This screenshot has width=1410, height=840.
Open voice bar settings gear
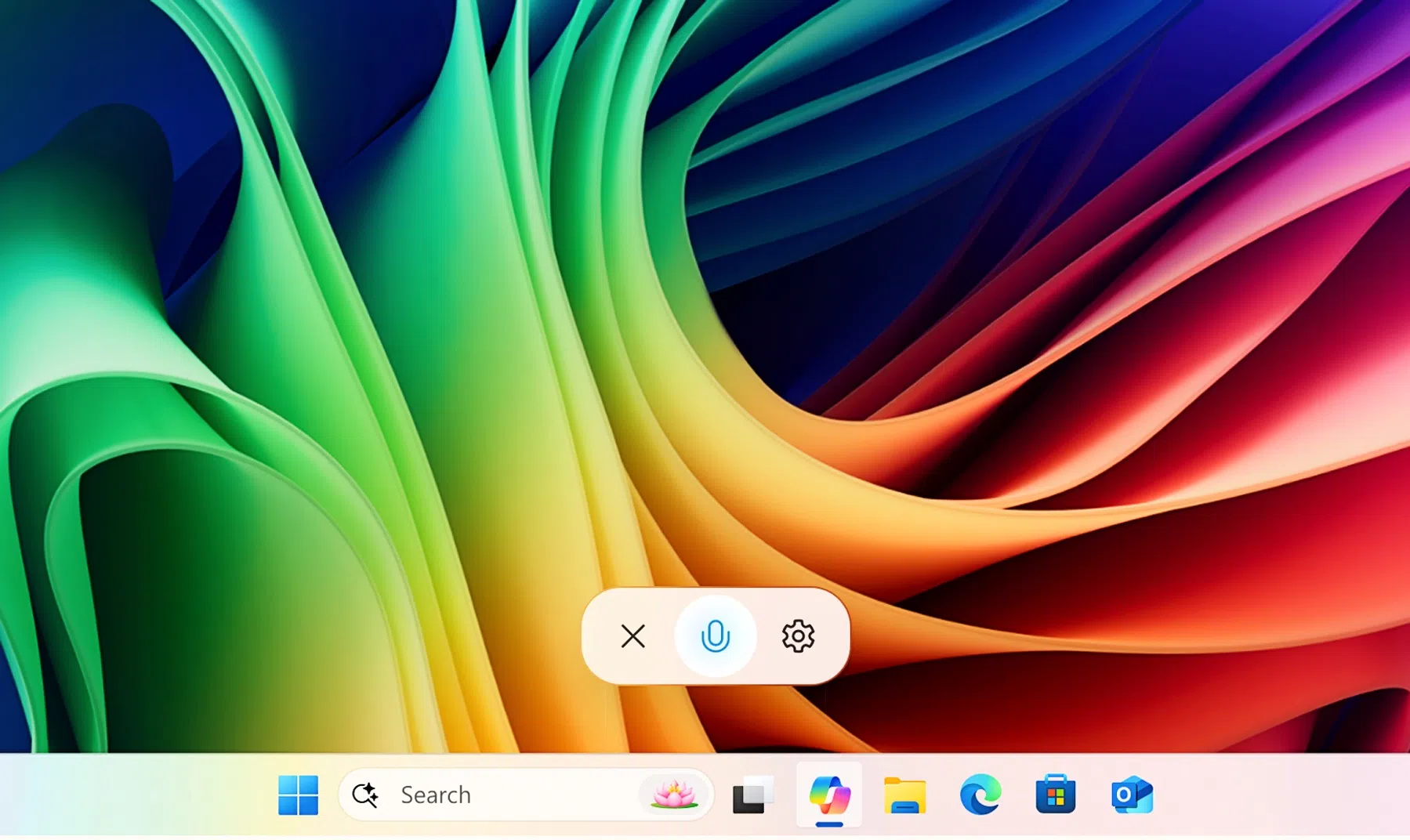point(798,635)
